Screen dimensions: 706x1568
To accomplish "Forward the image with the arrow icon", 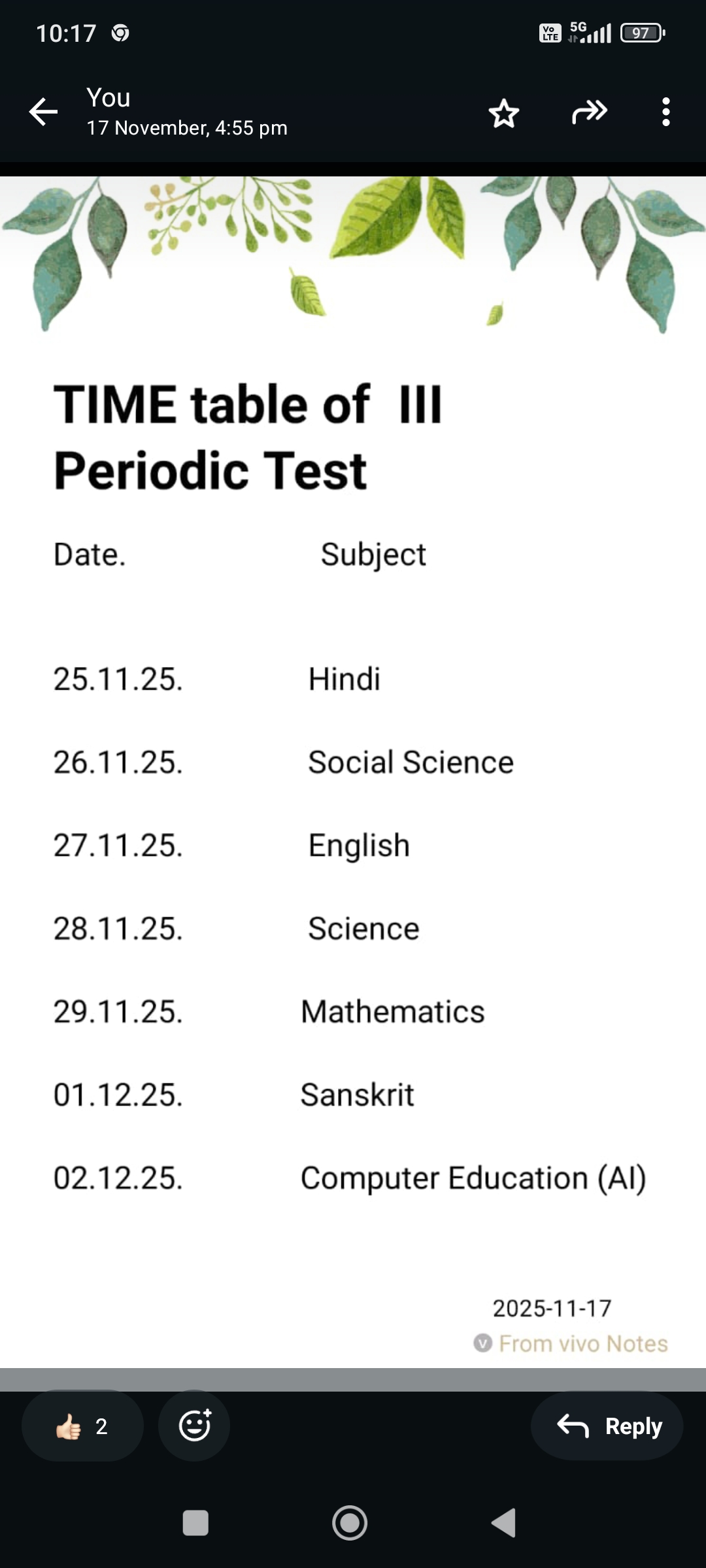I will pyautogui.click(x=589, y=112).
